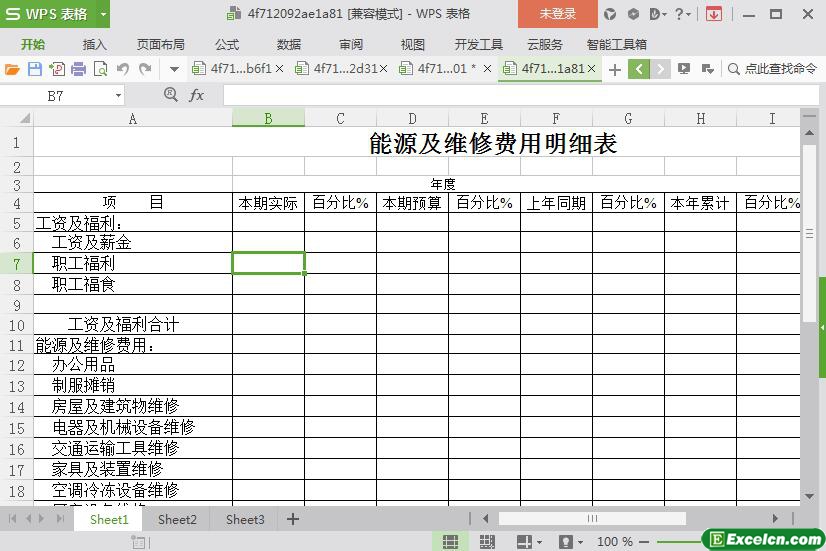Select column B header
826x551 pixels.
[268, 119]
